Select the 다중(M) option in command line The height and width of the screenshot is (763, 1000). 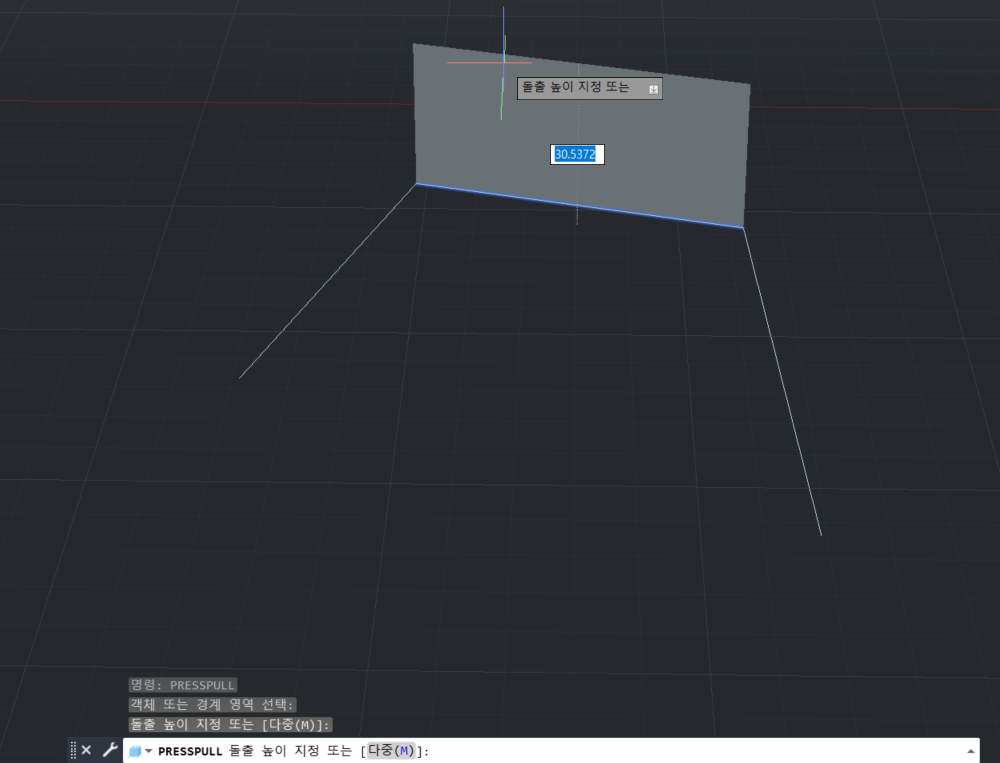click(391, 751)
